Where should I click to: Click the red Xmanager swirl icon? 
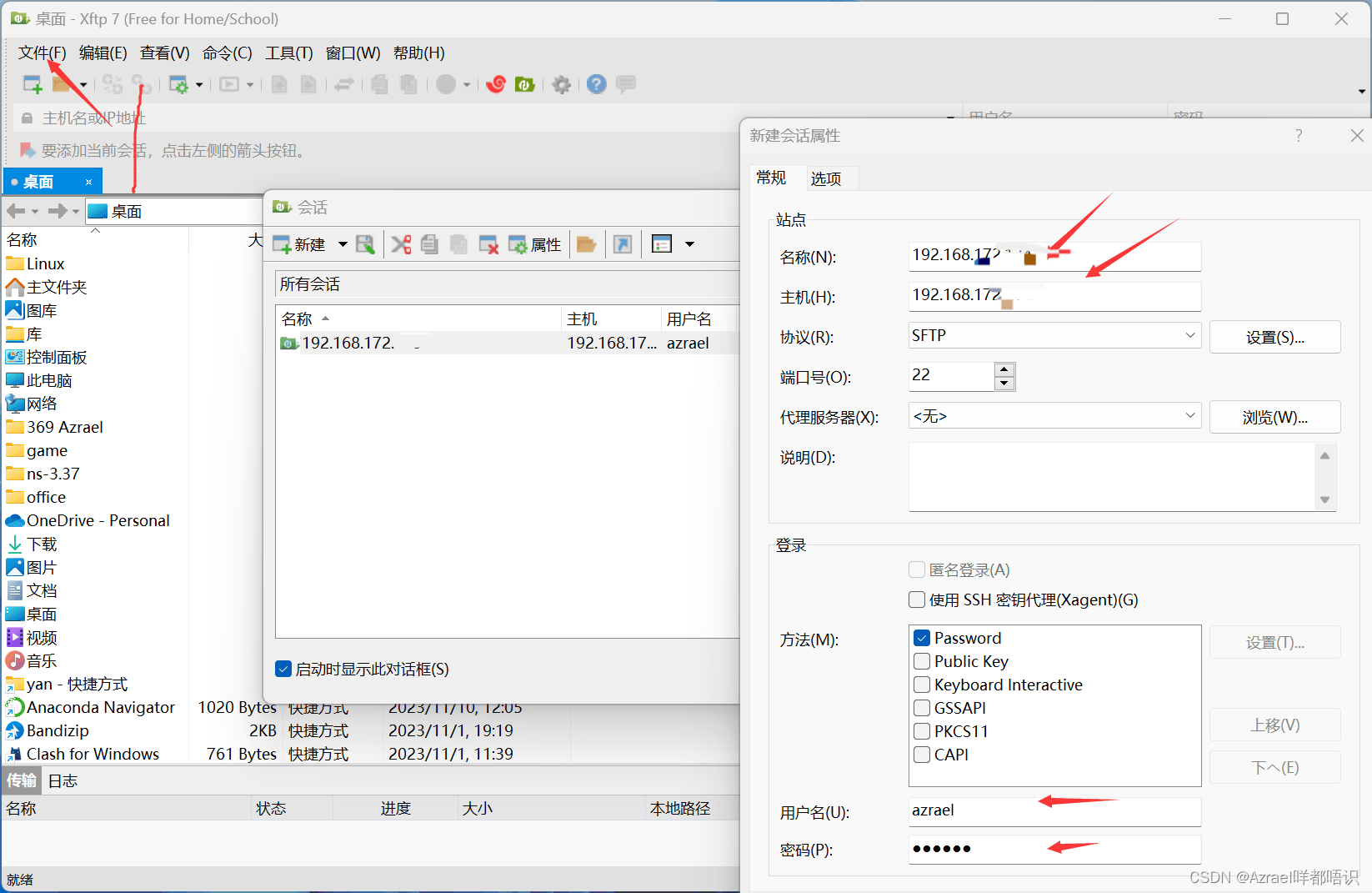coord(496,84)
